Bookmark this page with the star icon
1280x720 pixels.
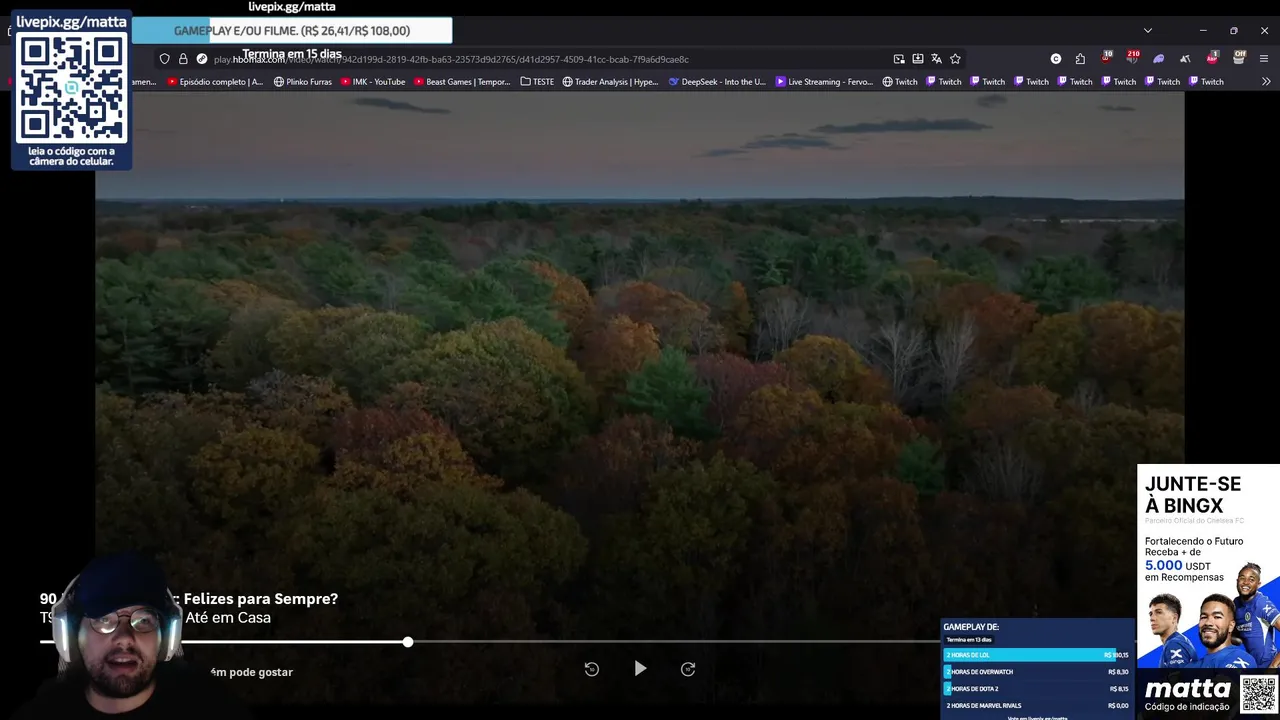point(955,59)
